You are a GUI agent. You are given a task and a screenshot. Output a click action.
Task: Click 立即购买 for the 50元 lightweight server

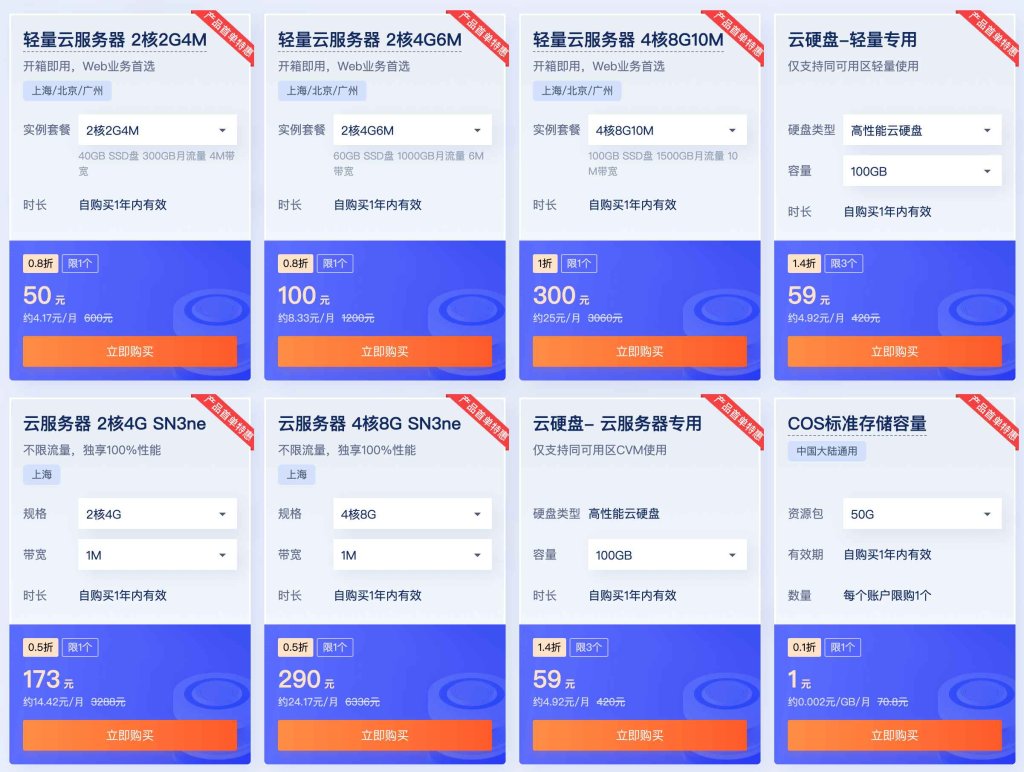(x=130, y=351)
